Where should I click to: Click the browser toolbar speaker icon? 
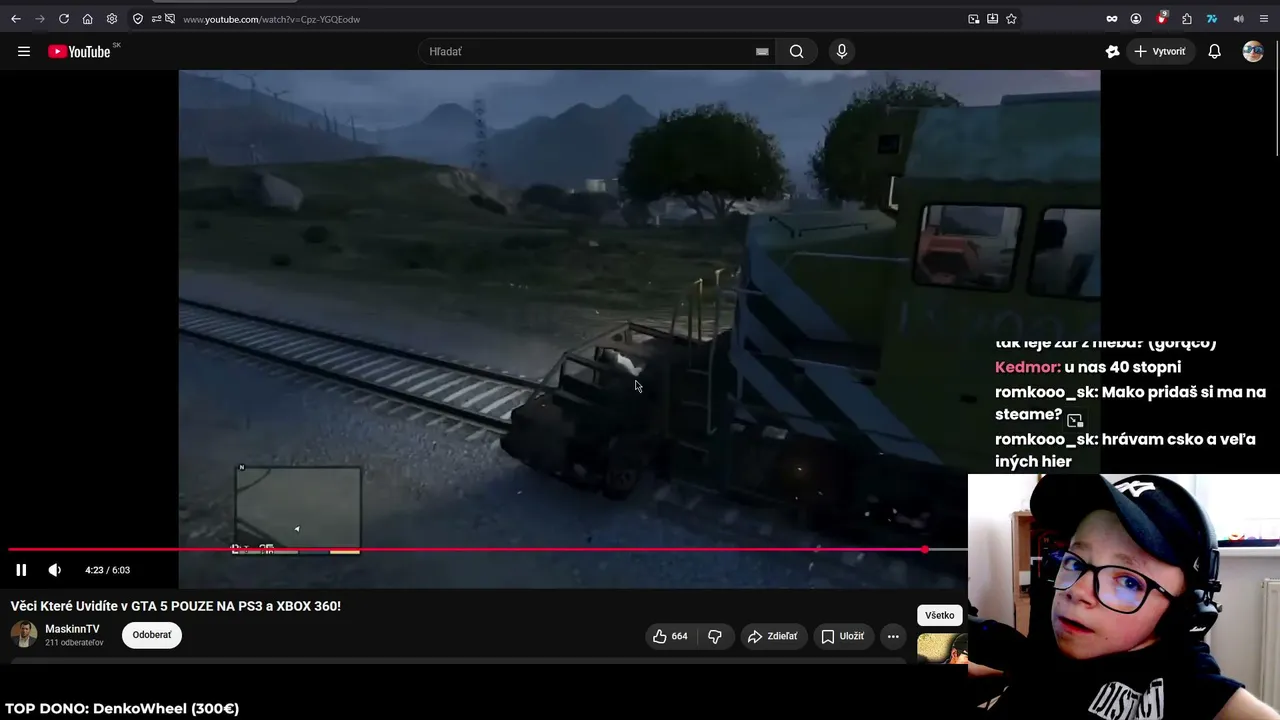coord(1238,19)
